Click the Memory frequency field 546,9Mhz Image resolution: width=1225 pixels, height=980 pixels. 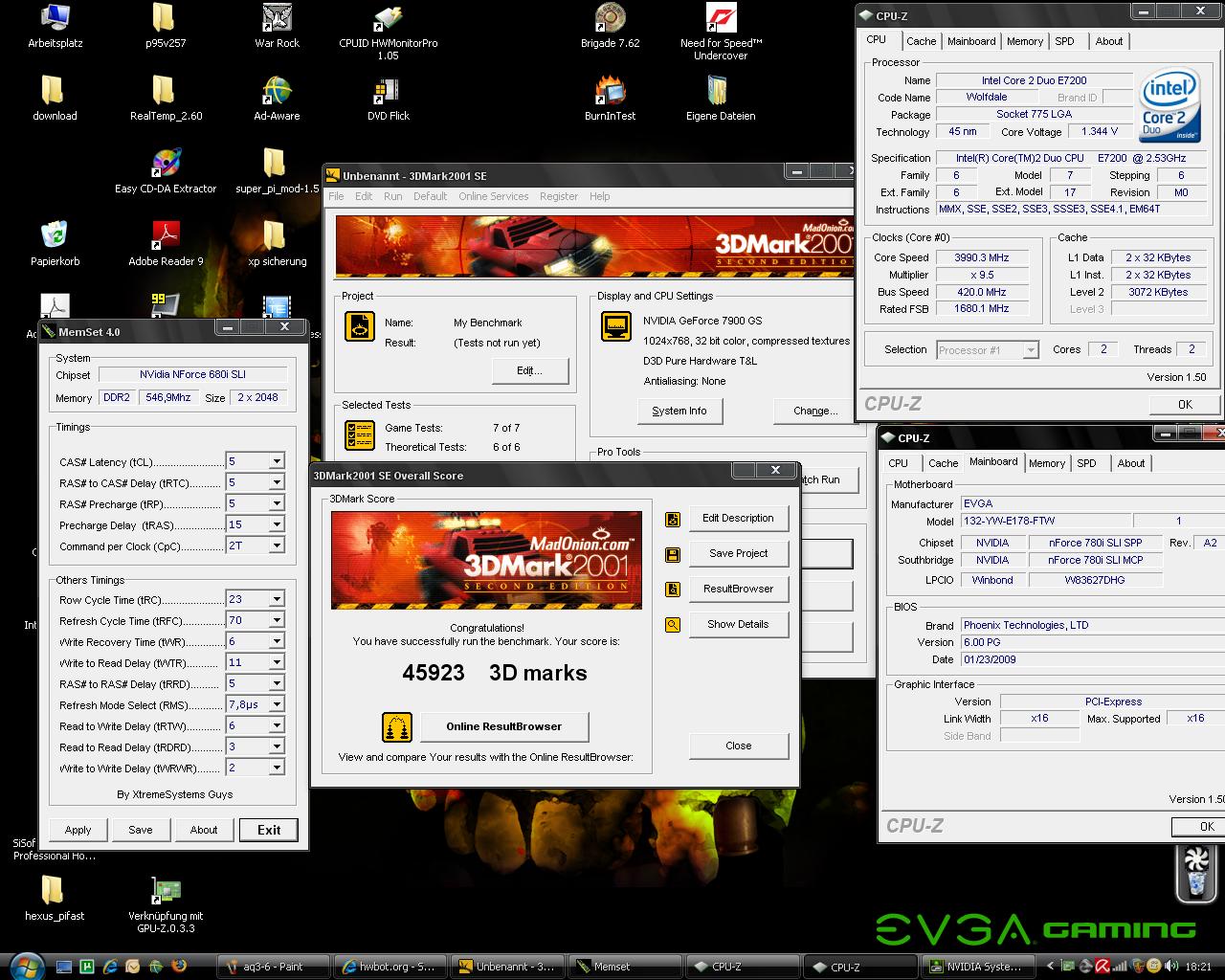(x=168, y=397)
